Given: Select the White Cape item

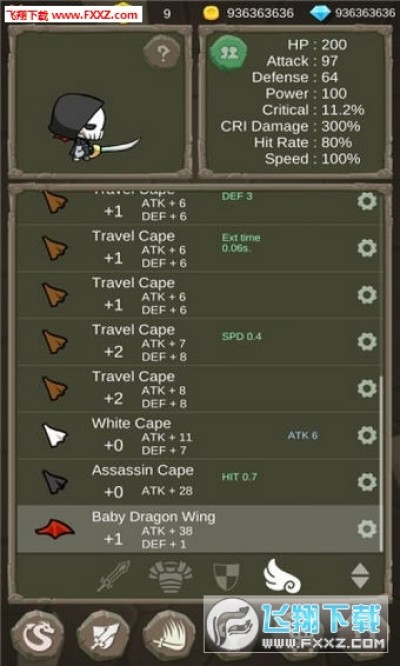Looking at the screenshot, I should (199, 435).
